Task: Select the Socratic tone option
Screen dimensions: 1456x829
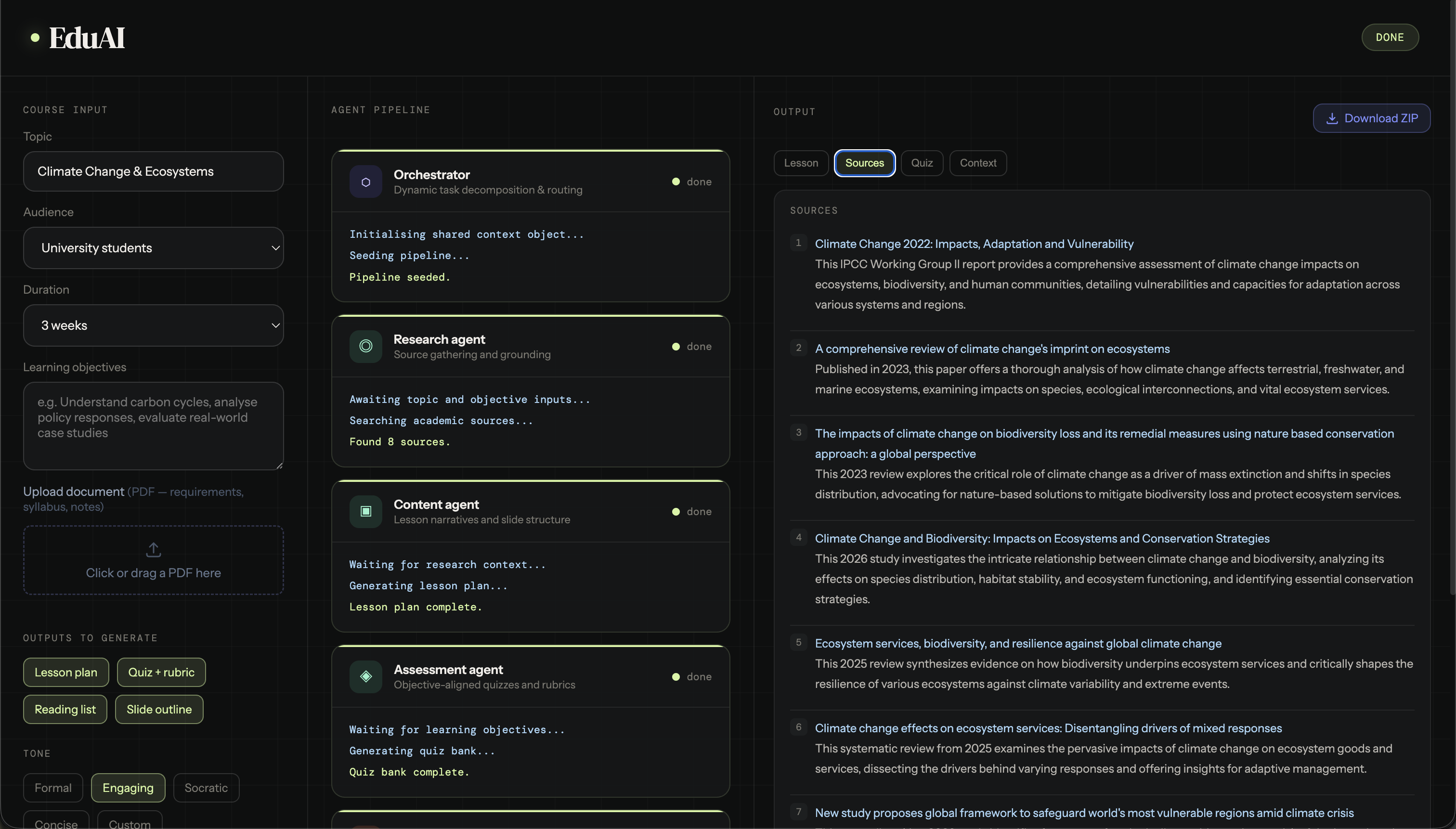Action: click(206, 788)
